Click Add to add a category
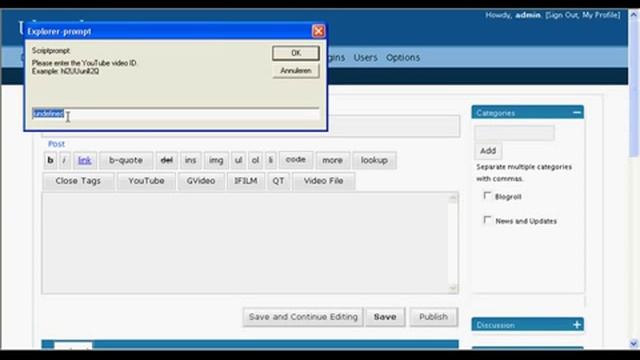The height and width of the screenshot is (360, 640). [488, 151]
